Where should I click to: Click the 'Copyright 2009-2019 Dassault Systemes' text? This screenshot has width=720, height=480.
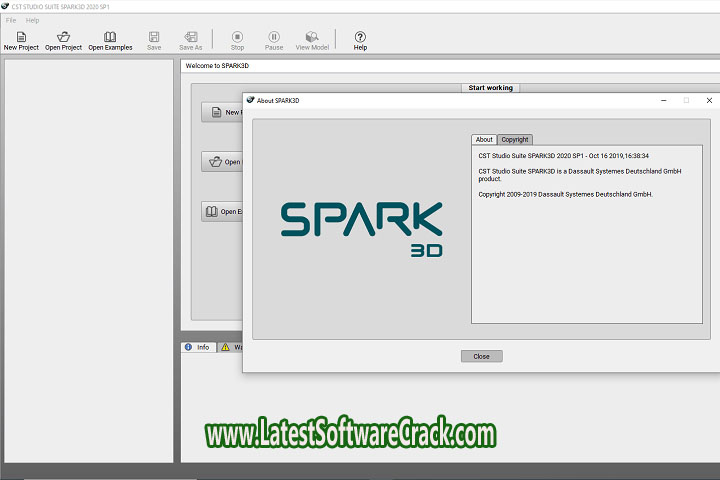coord(565,194)
